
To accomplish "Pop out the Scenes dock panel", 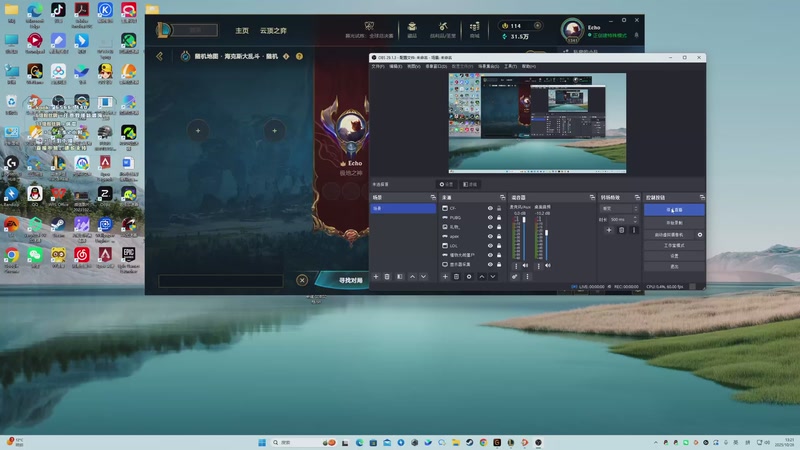I will point(433,197).
